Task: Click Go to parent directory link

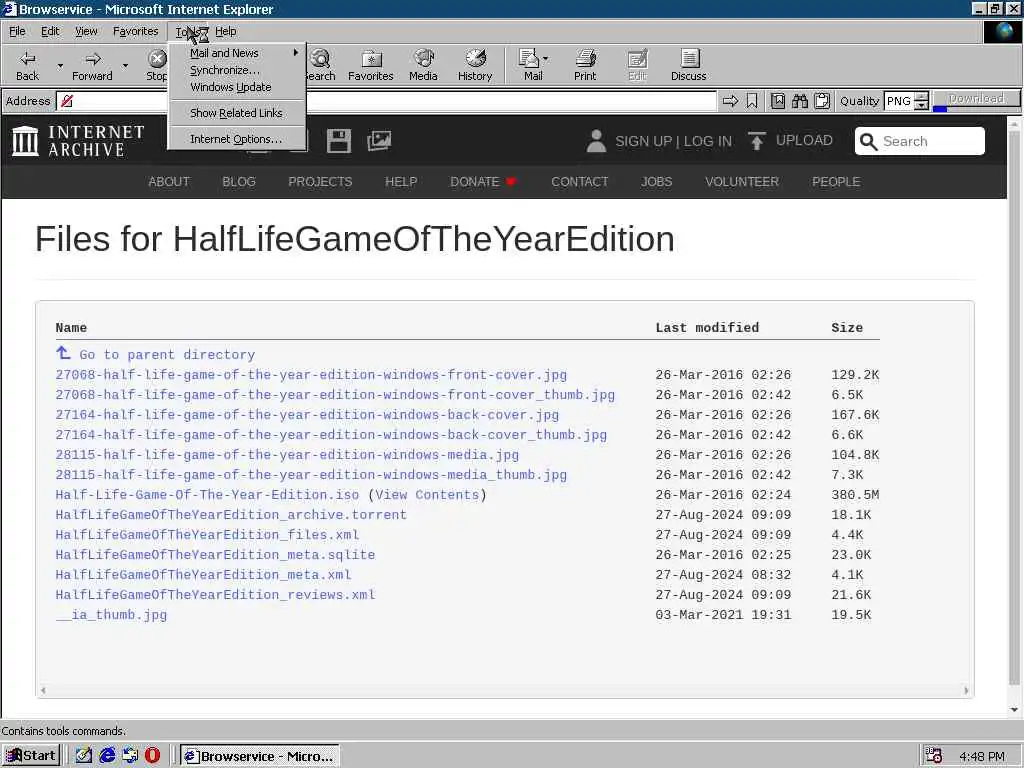Action: (167, 355)
